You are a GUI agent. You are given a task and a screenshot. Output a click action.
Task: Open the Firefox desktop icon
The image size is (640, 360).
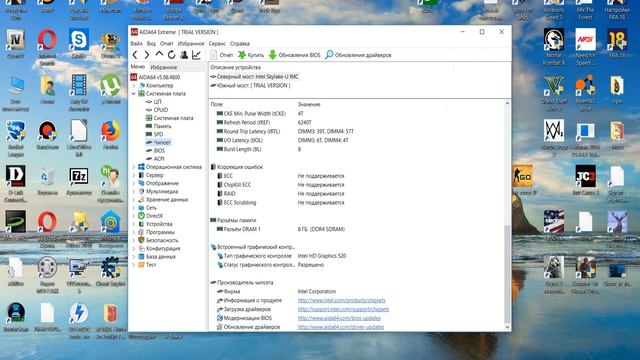click(x=111, y=135)
